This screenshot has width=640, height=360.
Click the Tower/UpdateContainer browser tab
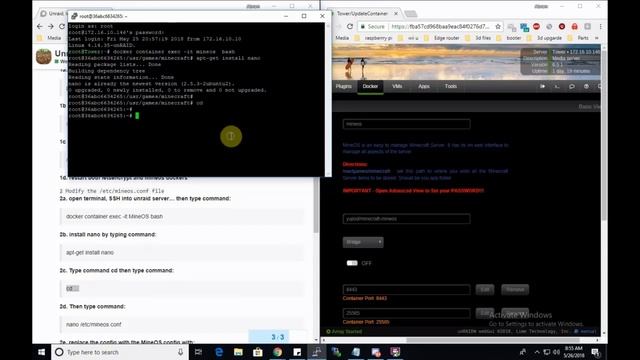click(362, 13)
